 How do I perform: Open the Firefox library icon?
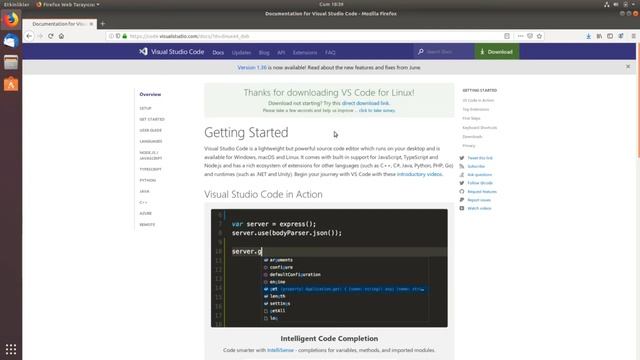point(599,36)
